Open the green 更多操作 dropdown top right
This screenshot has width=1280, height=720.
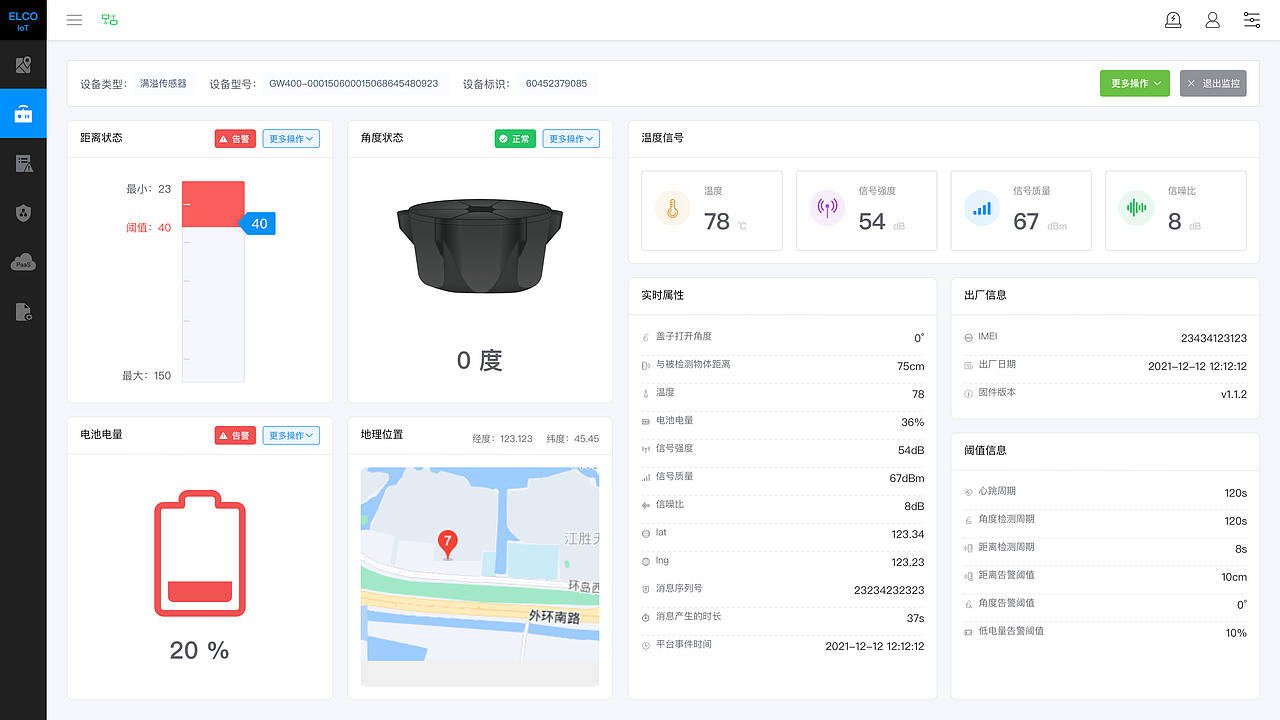[1134, 83]
